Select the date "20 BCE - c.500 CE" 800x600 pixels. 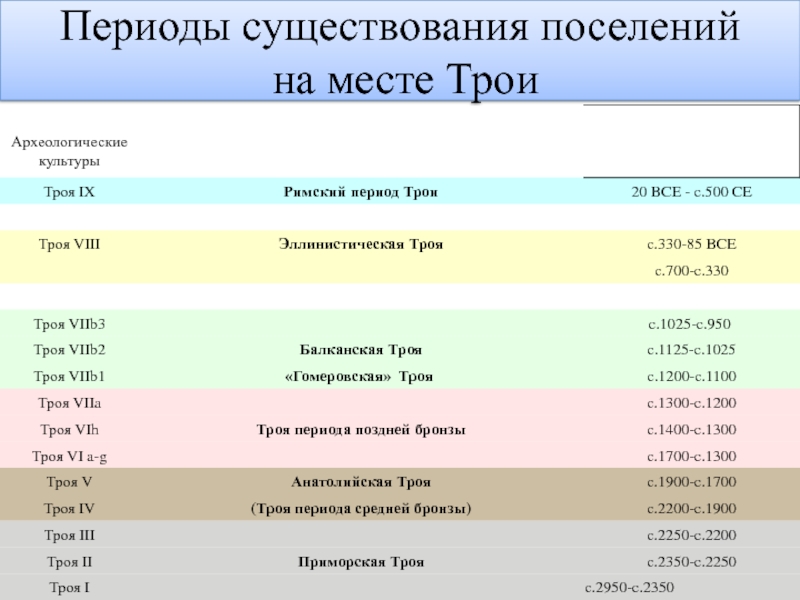[691, 191]
